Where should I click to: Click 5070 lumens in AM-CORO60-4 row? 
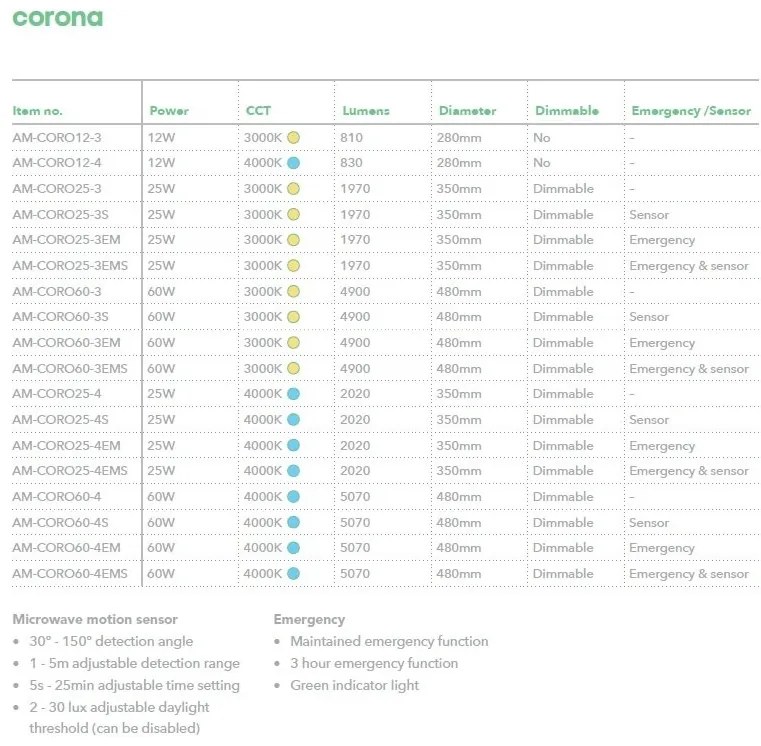coord(355,497)
